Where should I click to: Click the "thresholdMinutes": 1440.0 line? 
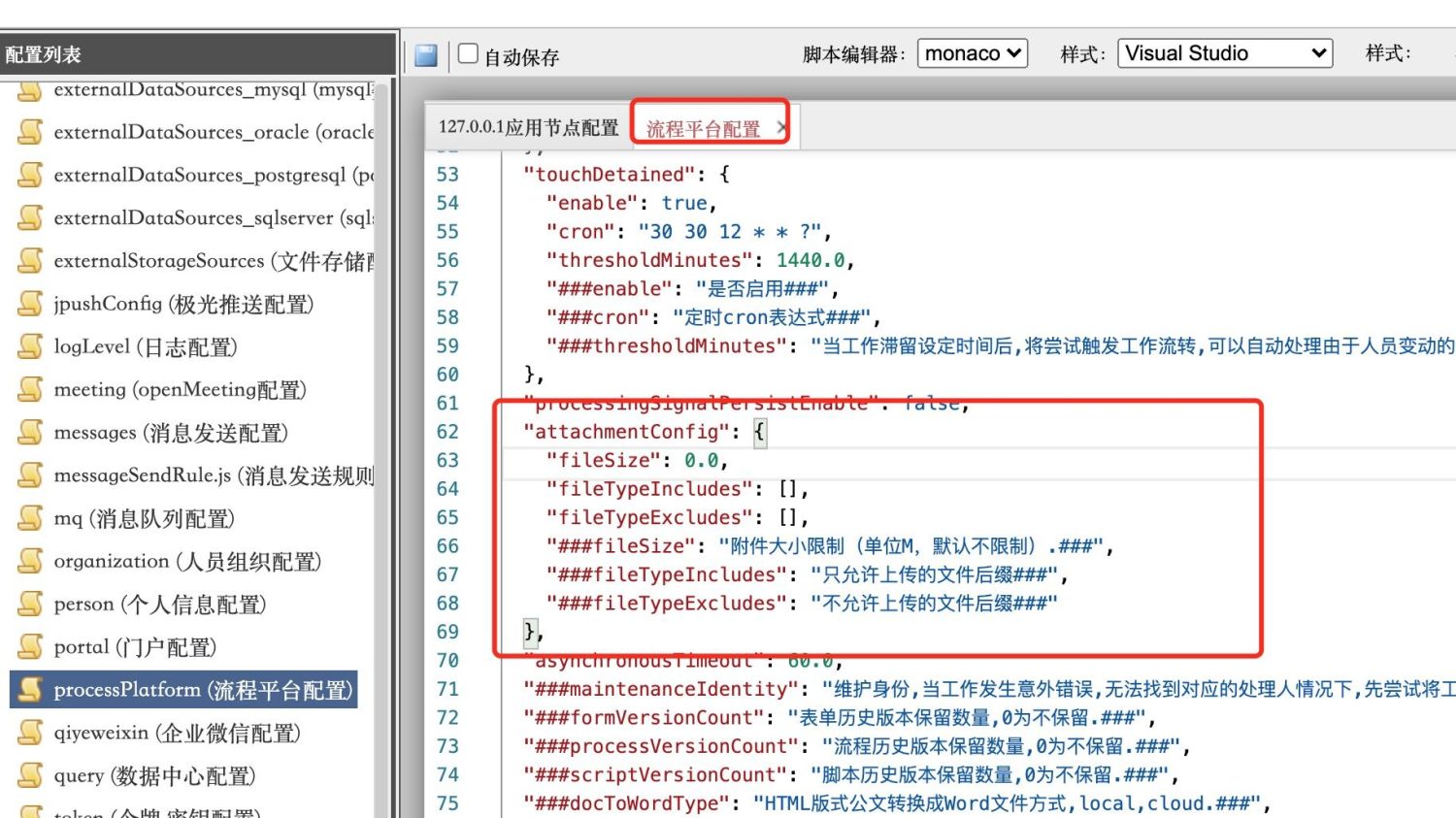[700, 260]
